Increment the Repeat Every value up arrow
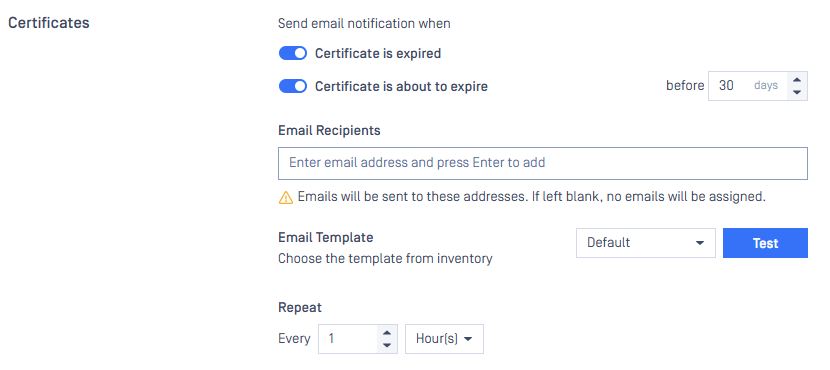The image size is (830, 370). (387, 332)
